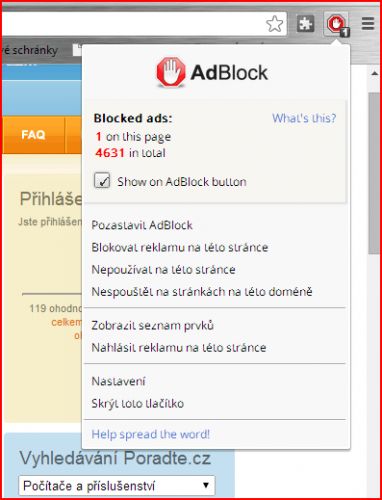Viewport: 382px width, 500px height.
Task: Select Nepoužívat na této stránce
Action: 164,270
